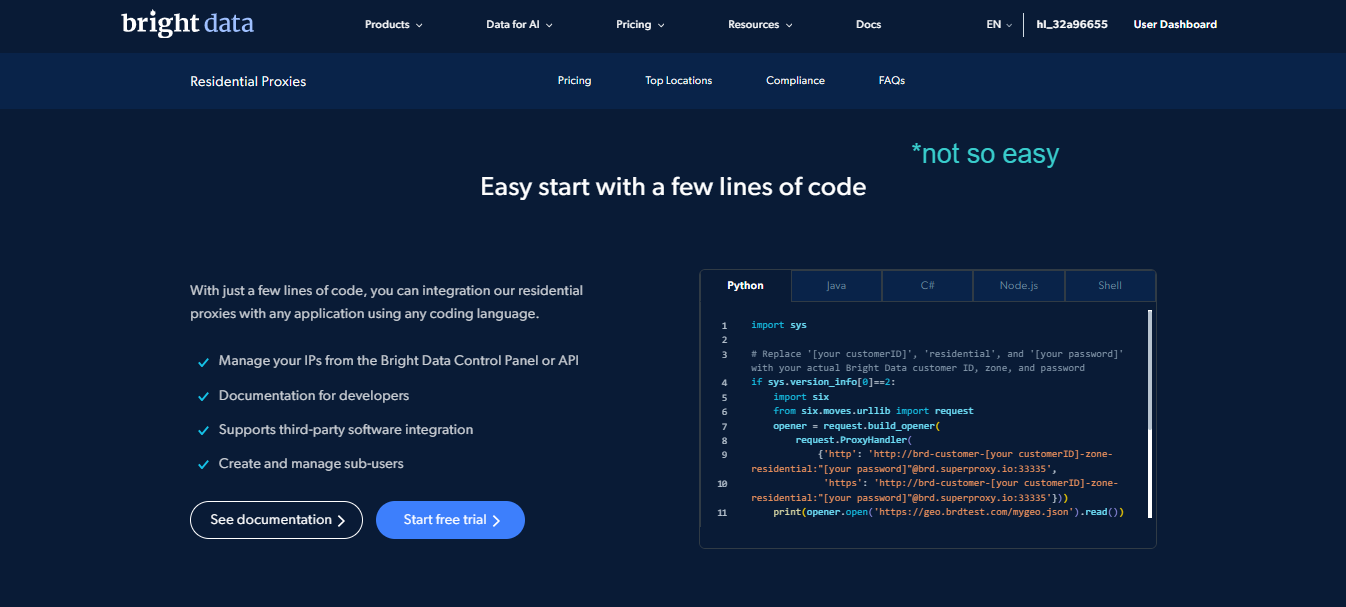Click the arrow icon in Start free trial
This screenshot has height=607, width=1346.
(496, 521)
